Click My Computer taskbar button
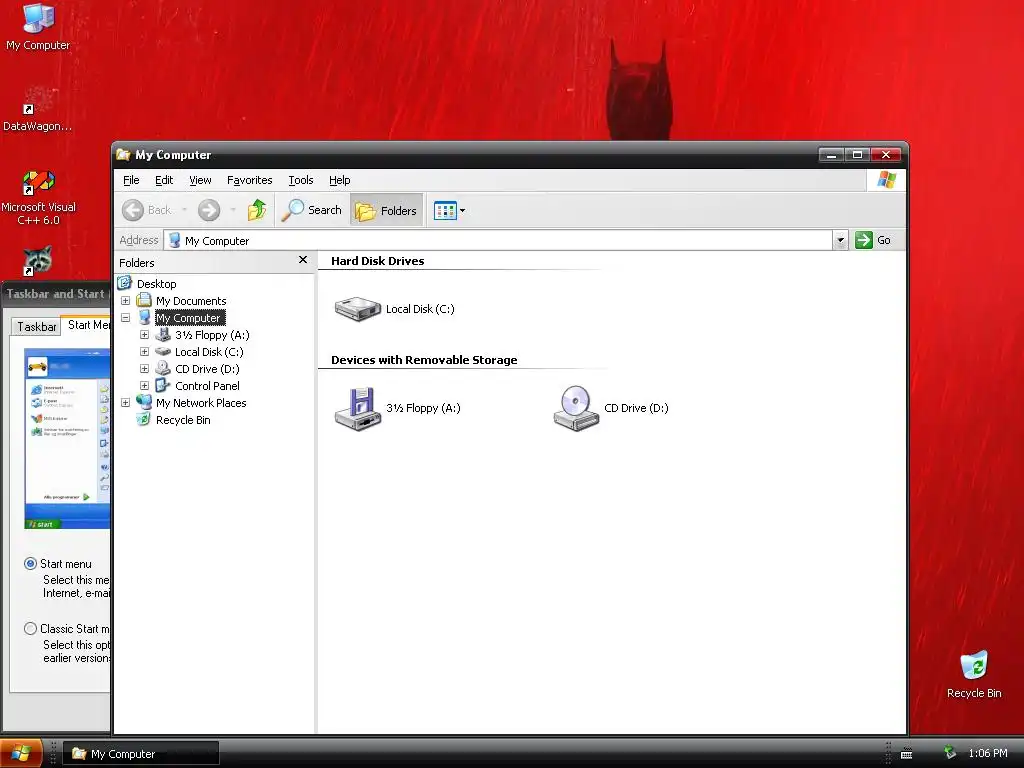Image resolution: width=1024 pixels, height=768 pixels. (141, 754)
